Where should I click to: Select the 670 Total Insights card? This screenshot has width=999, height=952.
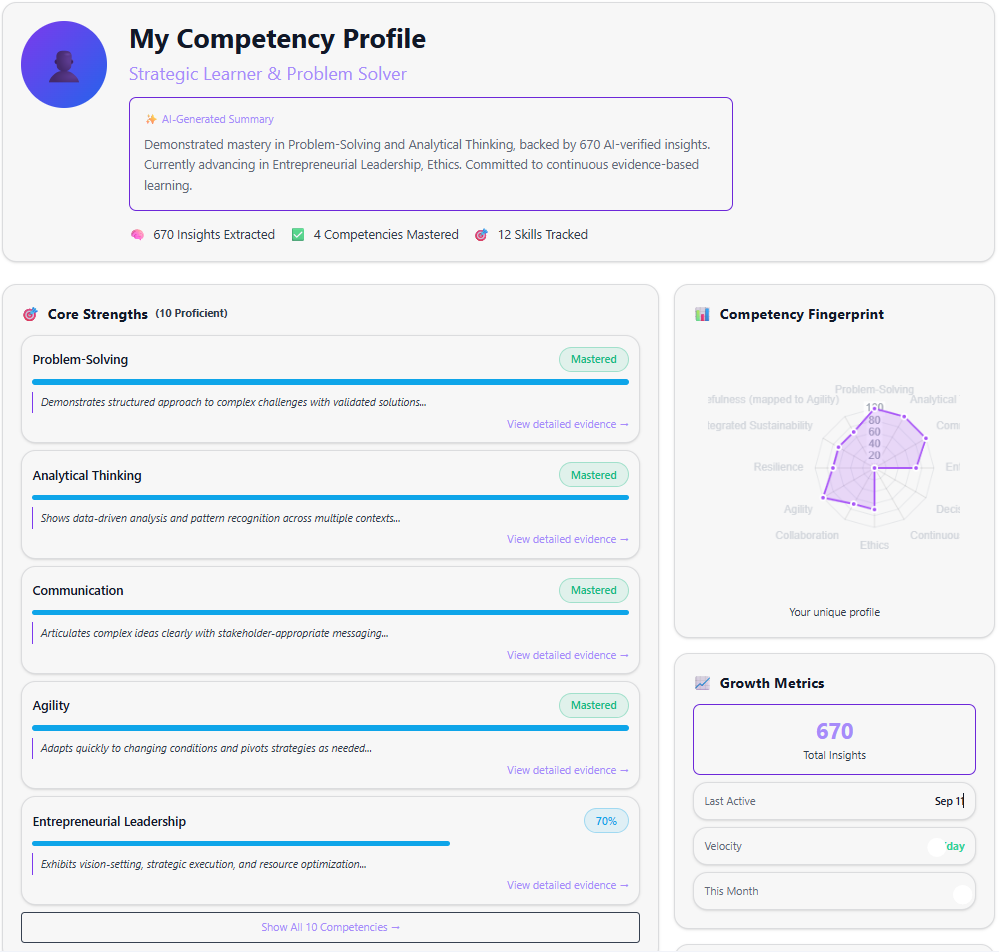pos(834,739)
